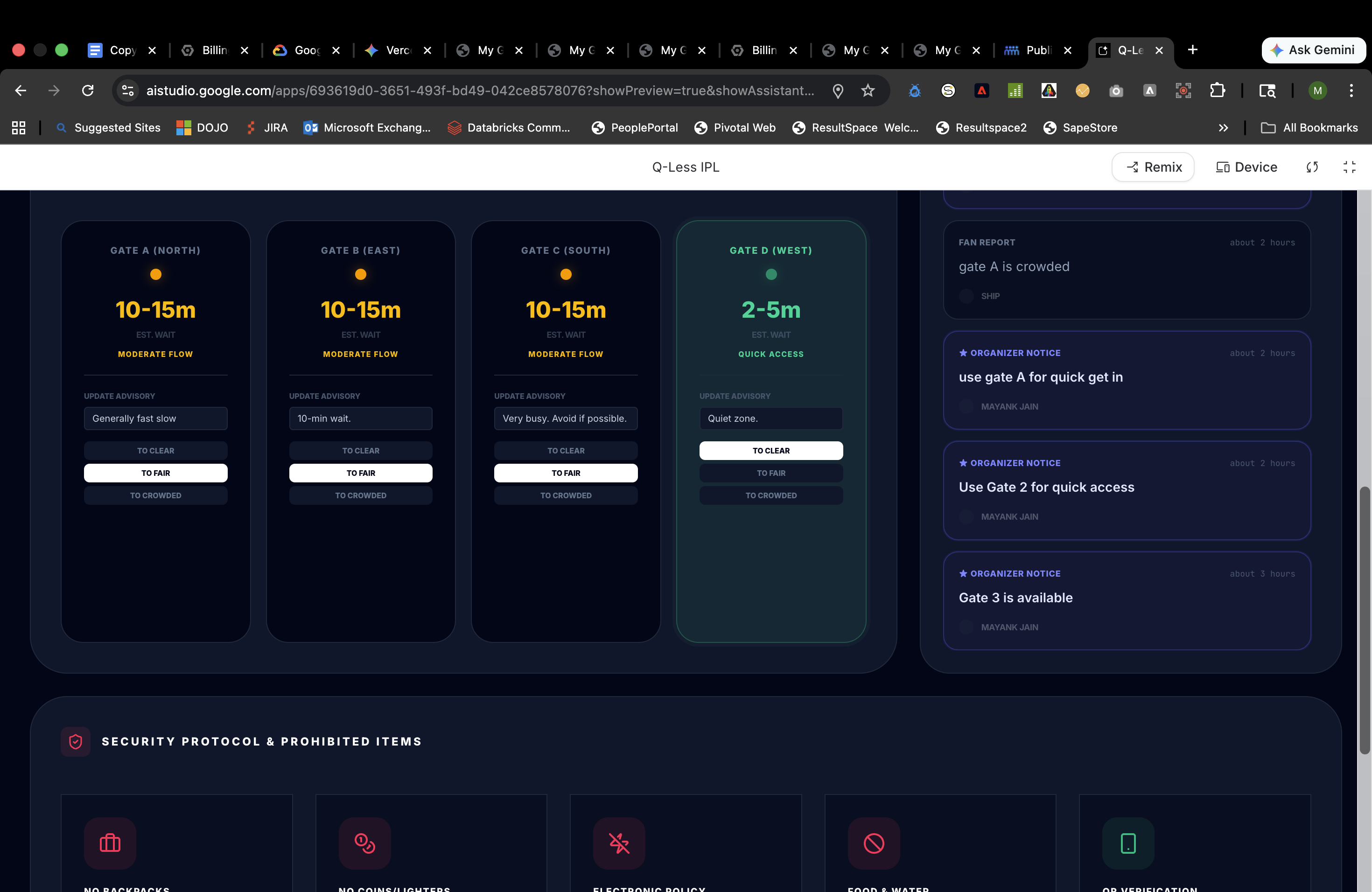Open the Extensions puzzle icon
Viewport: 1372px width, 892px height.
[1217, 91]
